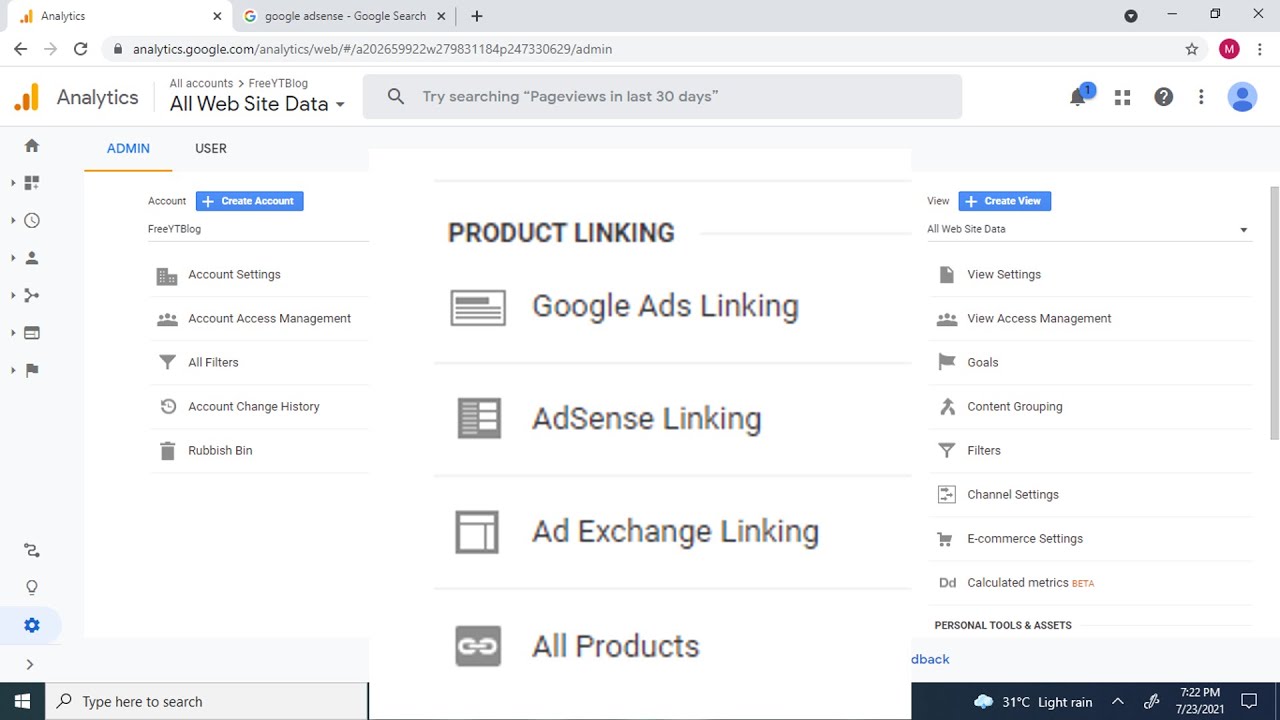Expand the Audience section arrow
The image size is (1280, 720).
(x=13, y=258)
